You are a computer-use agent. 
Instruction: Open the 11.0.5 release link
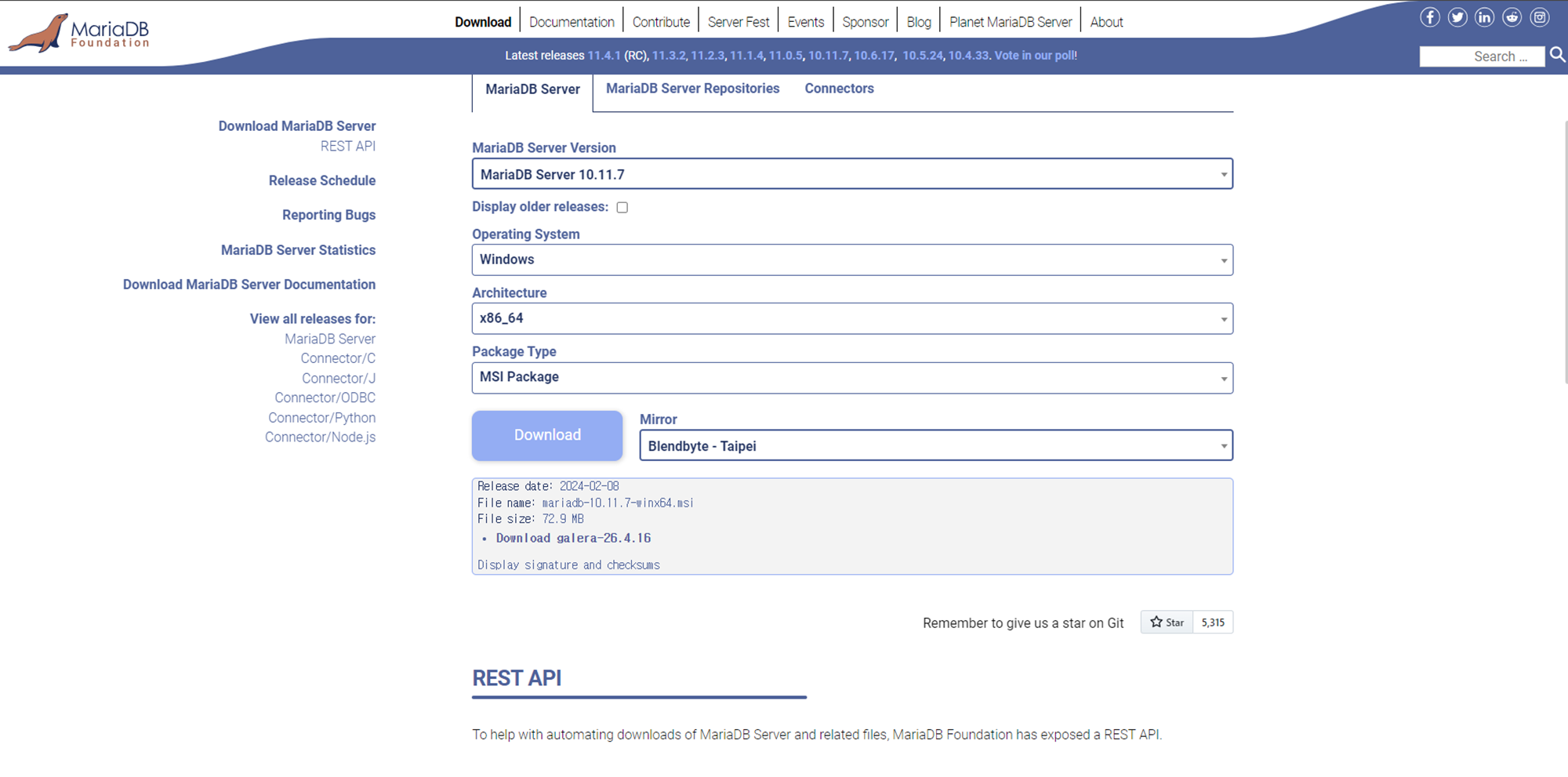[x=786, y=56]
